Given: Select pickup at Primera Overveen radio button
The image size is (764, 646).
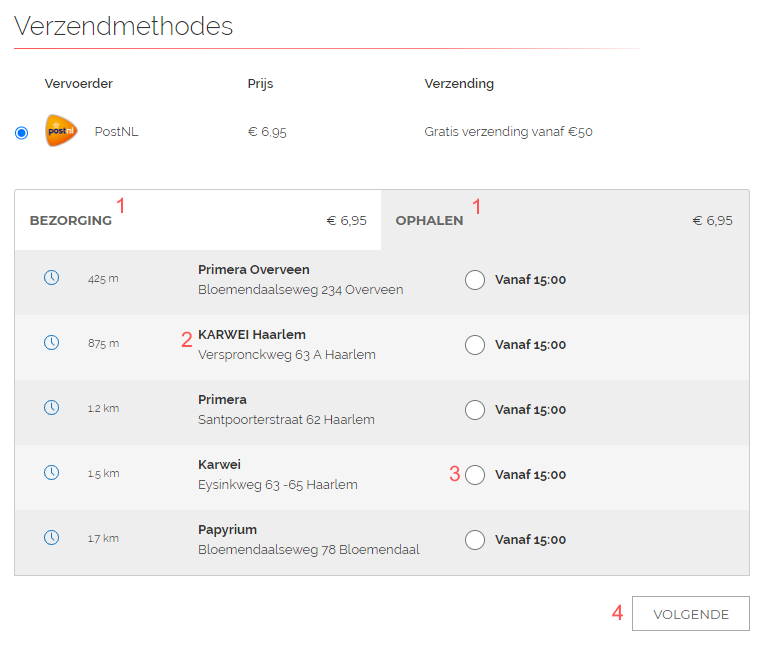Looking at the screenshot, I should [x=475, y=280].
